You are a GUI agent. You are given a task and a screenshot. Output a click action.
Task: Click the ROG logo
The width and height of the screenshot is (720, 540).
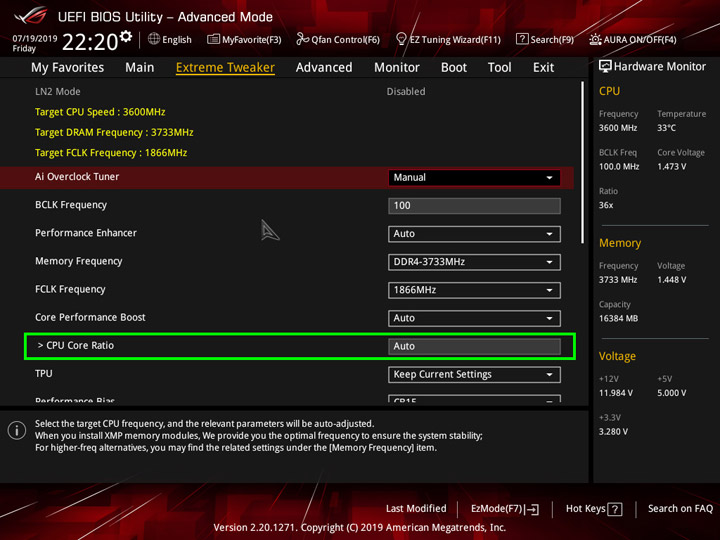[31, 16]
